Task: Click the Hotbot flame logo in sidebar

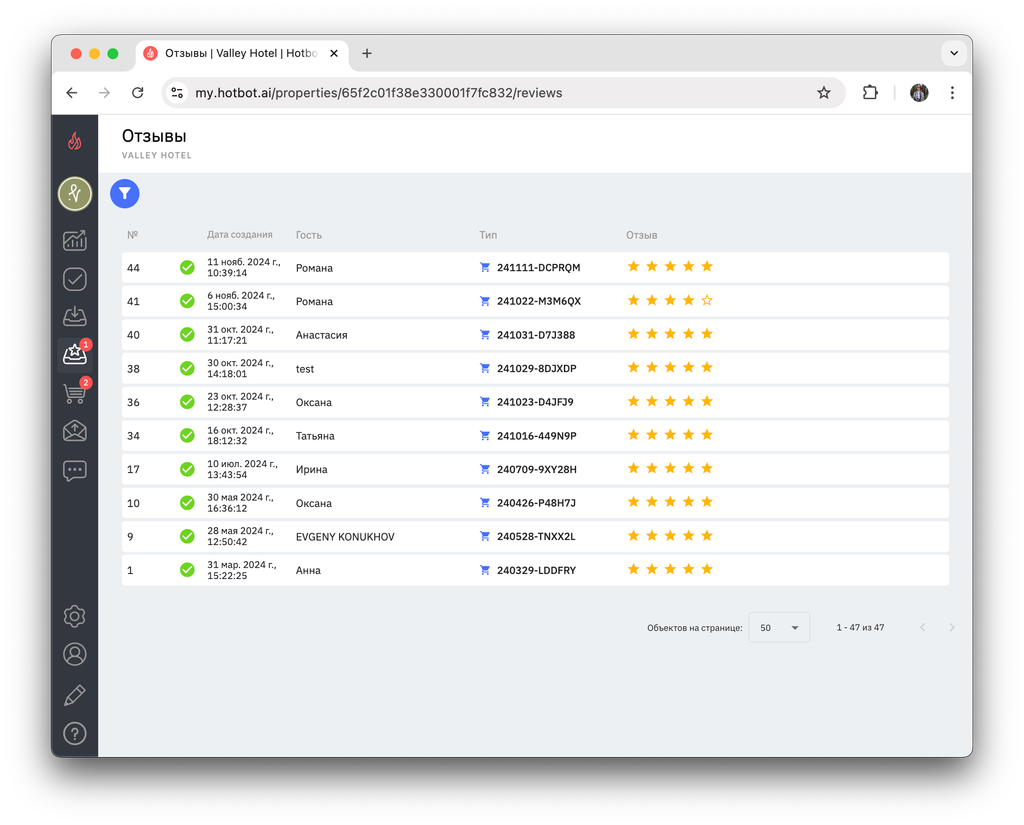Action: click(x=75, y=140)
